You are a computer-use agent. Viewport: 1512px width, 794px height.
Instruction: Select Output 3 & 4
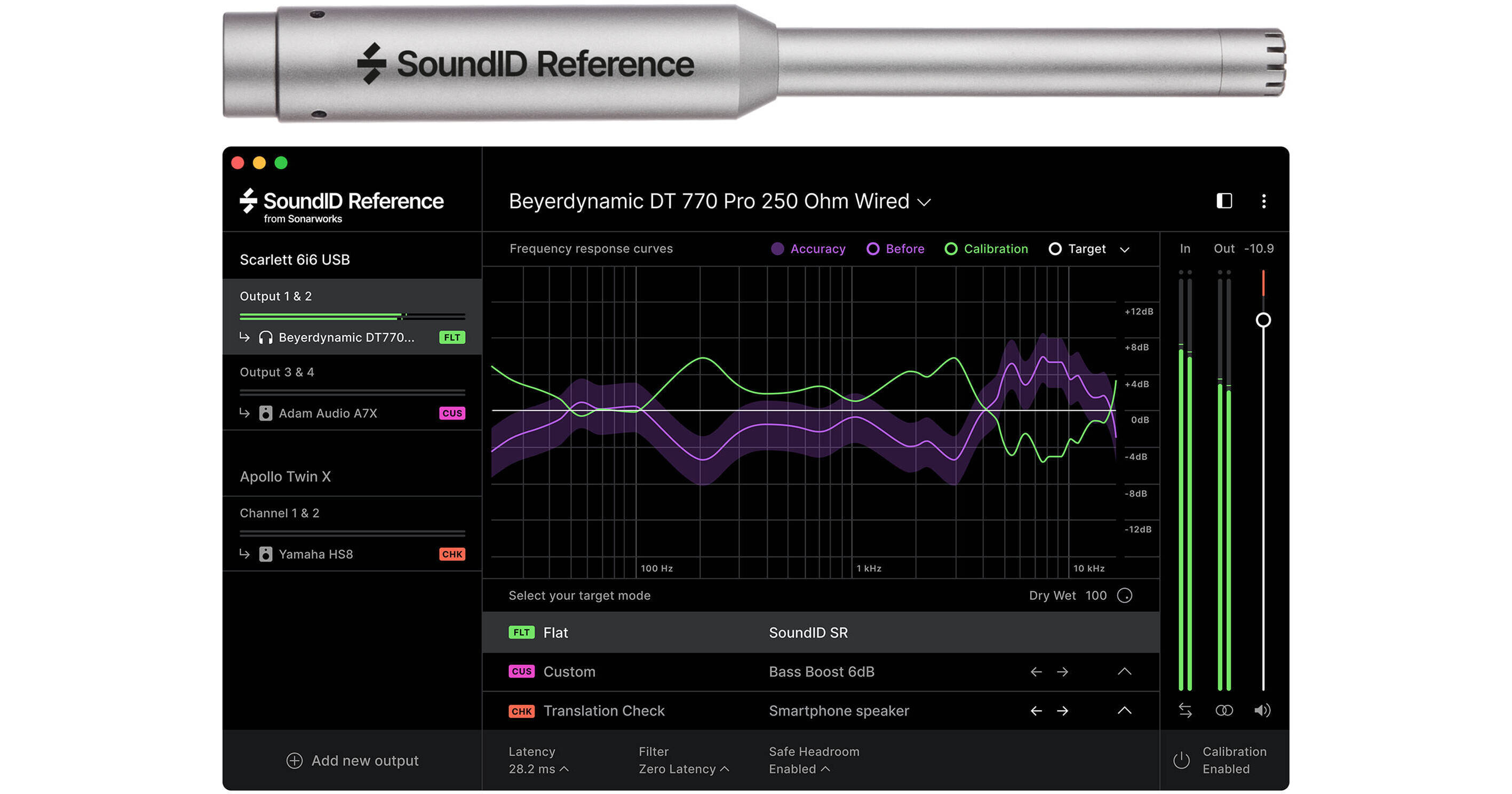click(278, 372)
